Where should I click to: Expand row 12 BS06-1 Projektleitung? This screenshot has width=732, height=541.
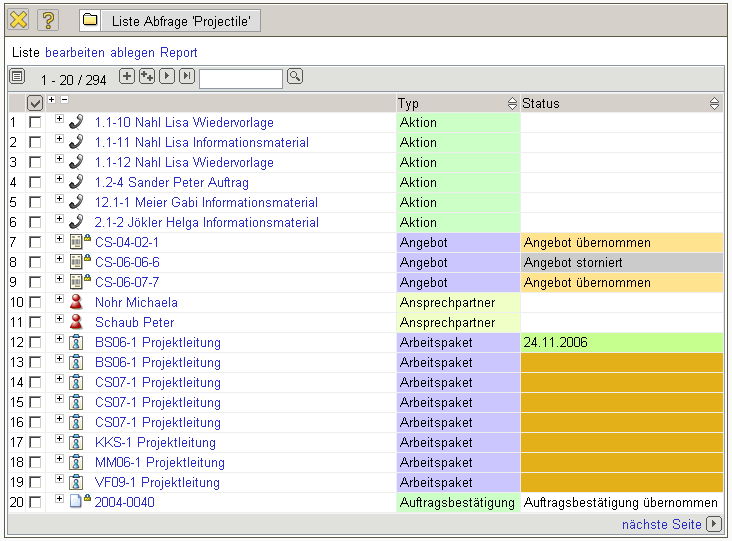click(59, 340)
